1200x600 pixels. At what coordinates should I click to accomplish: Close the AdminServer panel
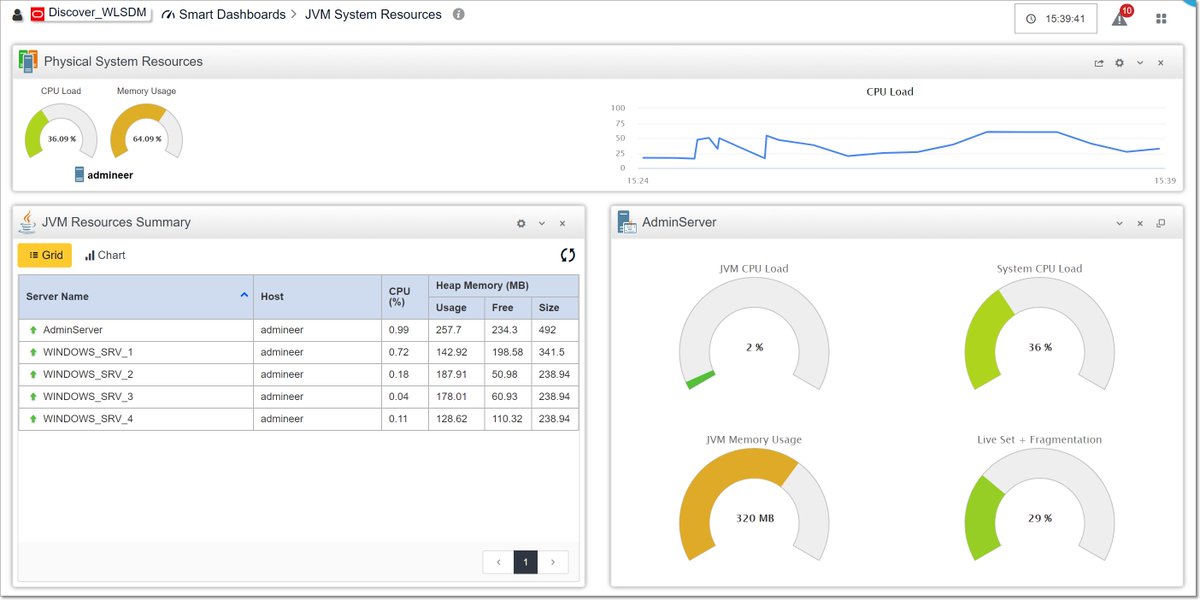1140,223
